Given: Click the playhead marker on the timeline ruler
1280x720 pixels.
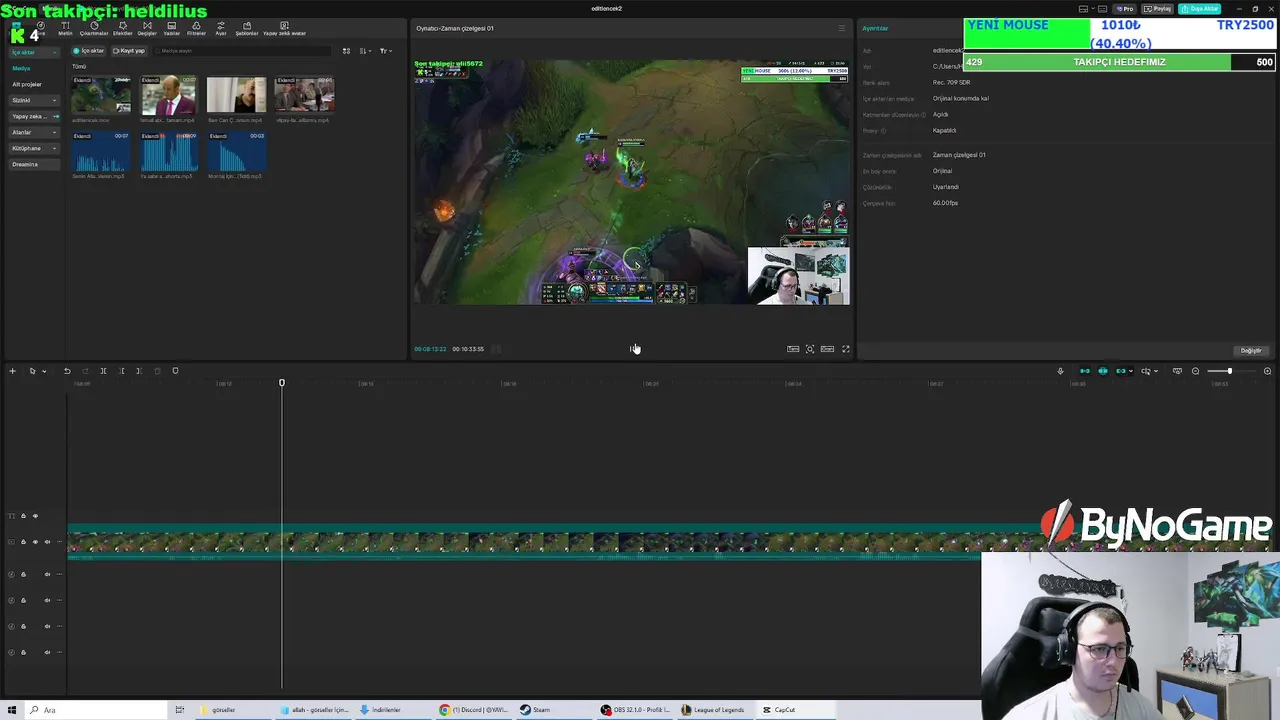Looking at the screenshot, I should tap(282, 383).
